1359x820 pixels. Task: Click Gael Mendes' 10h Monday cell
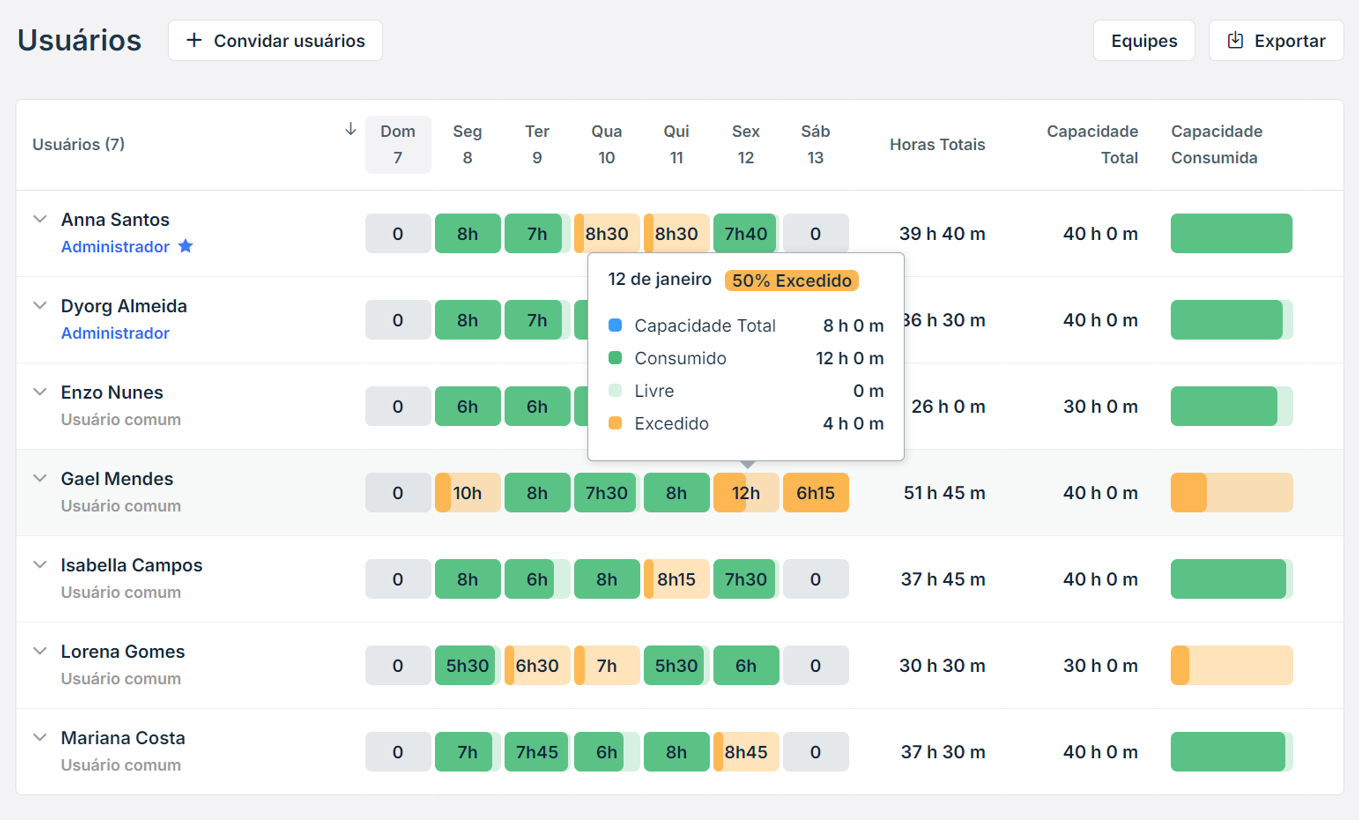(467, 493)
